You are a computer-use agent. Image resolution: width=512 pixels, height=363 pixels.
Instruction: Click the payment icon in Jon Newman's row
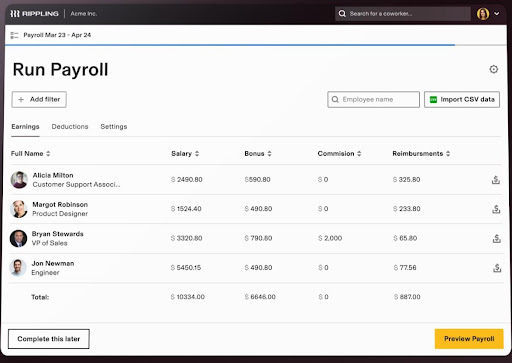pos(497,268)
